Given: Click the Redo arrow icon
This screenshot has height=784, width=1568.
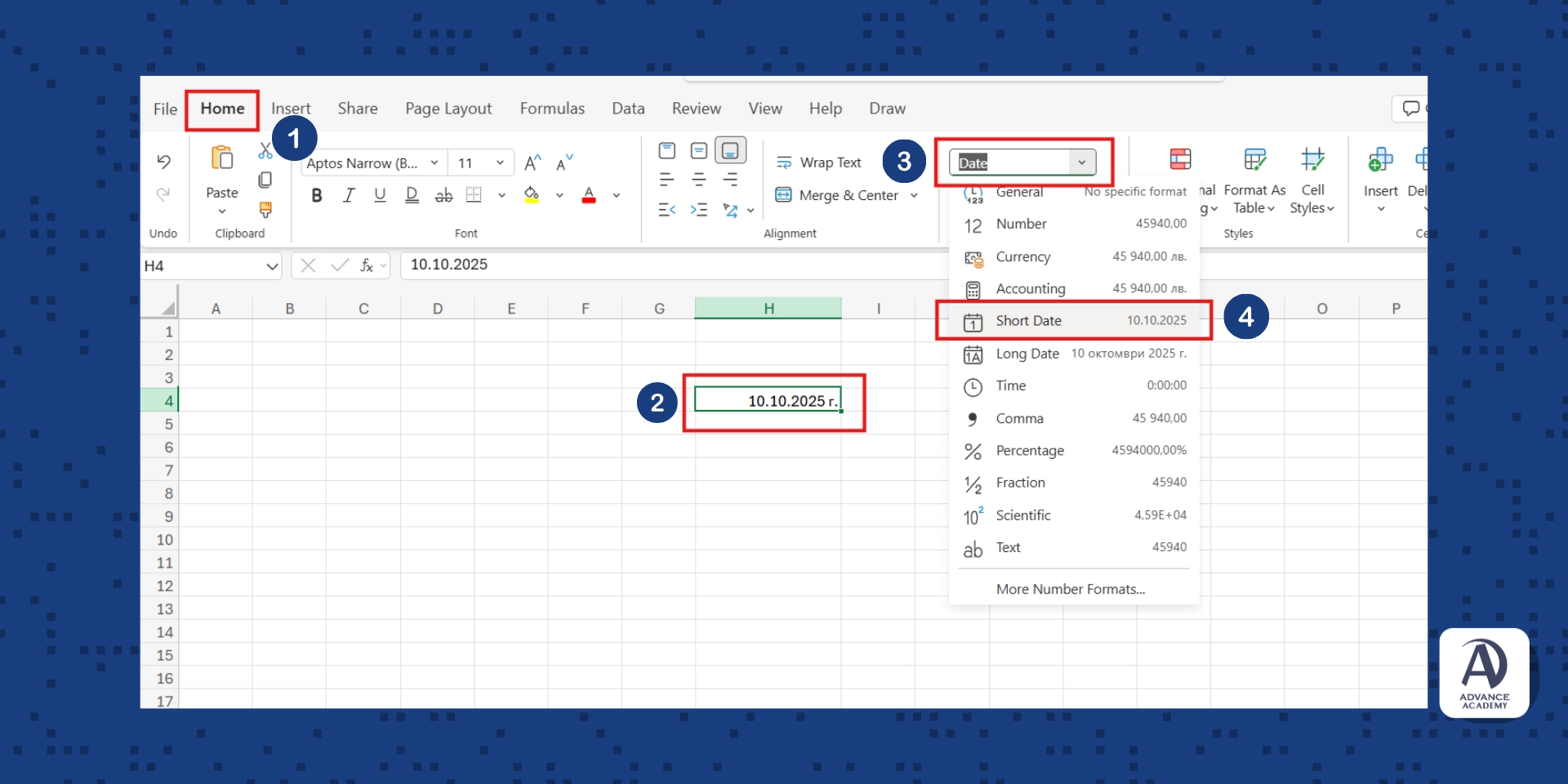Looking at the screenshot, I should click(163, 194).
